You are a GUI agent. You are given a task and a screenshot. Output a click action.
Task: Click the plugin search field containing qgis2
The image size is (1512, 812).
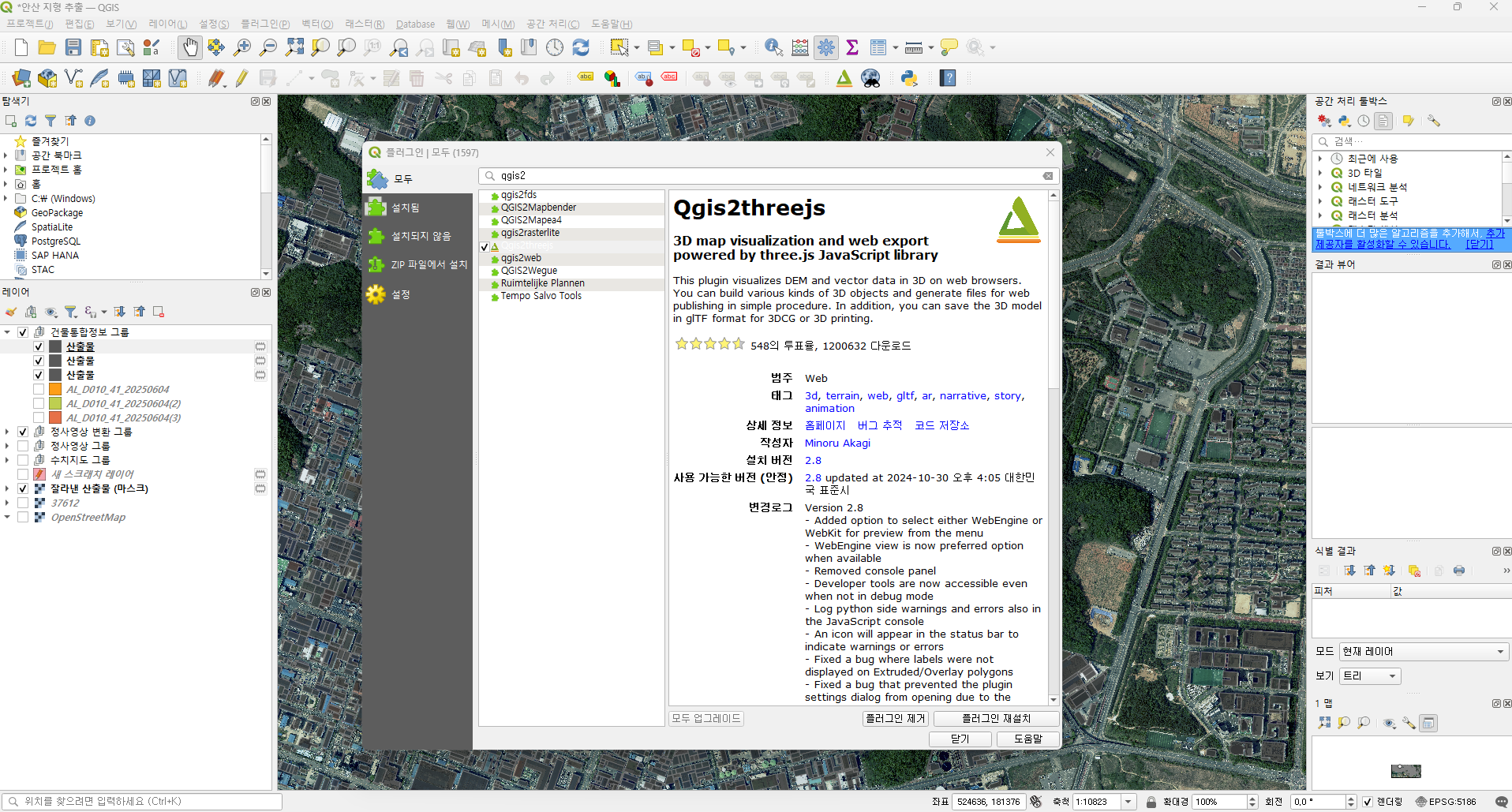click(x=769, y=176)
